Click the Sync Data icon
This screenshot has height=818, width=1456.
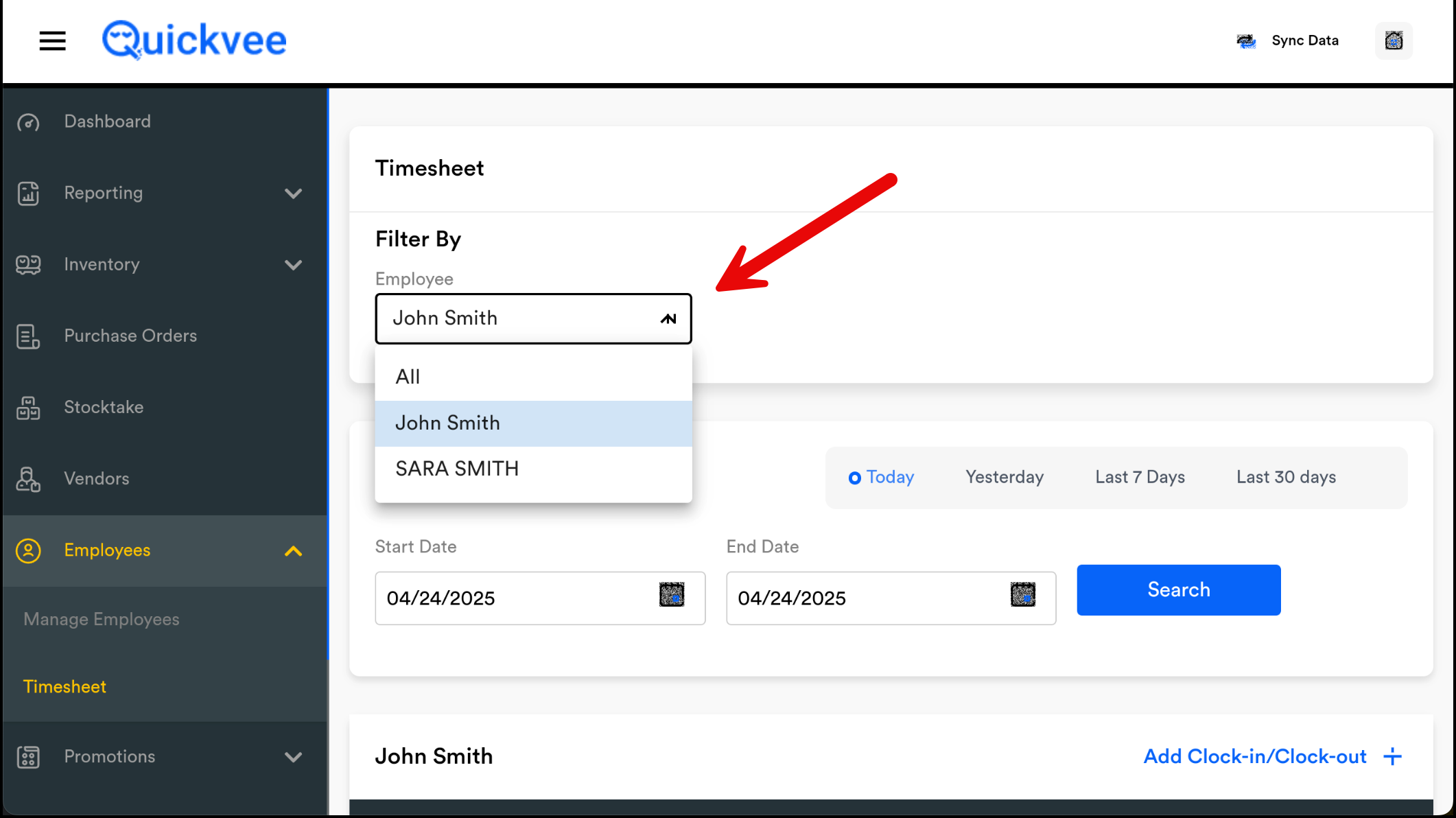[1246, 41]
